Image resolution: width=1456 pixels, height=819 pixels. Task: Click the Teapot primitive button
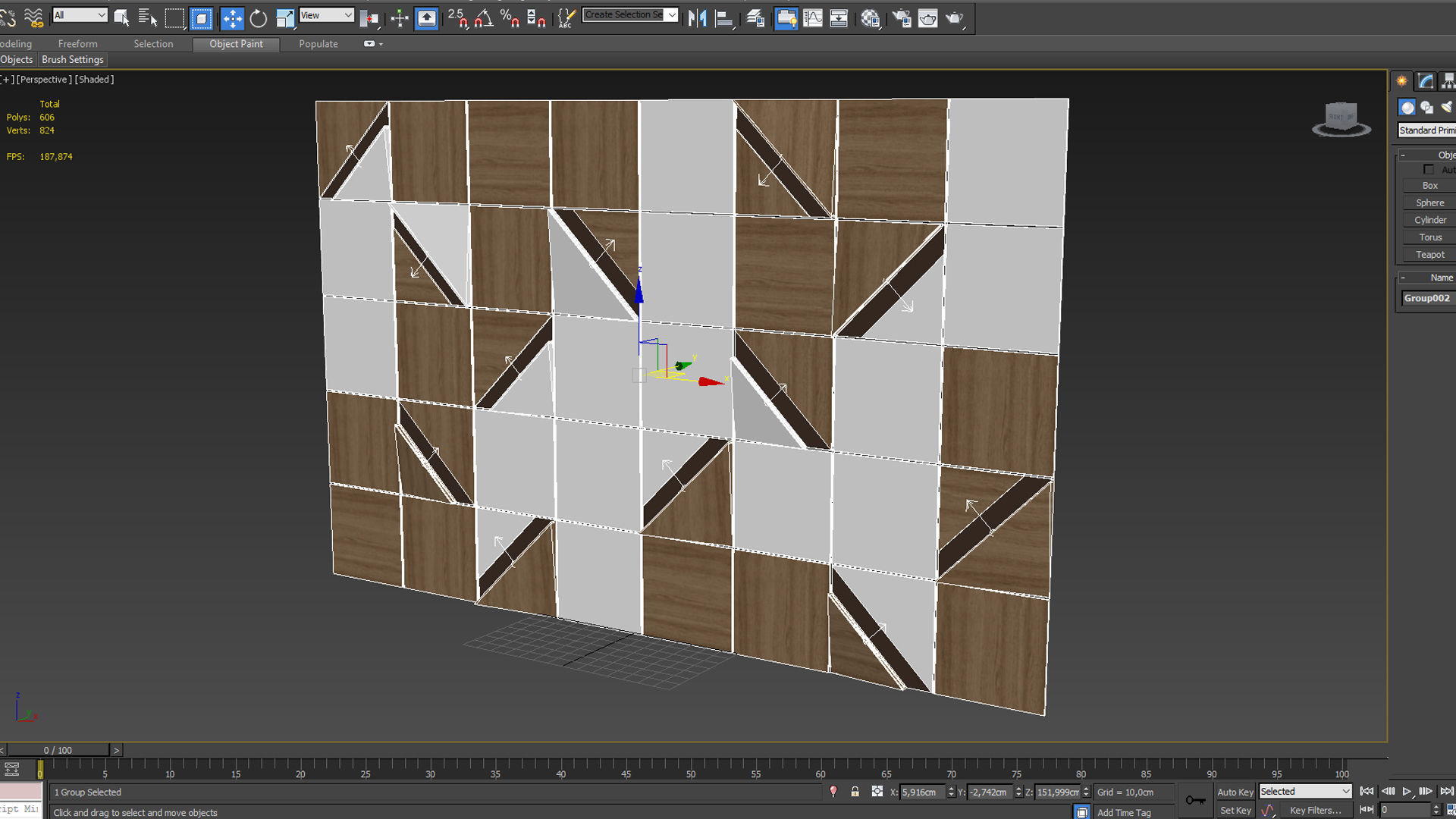click(1429, 256)
